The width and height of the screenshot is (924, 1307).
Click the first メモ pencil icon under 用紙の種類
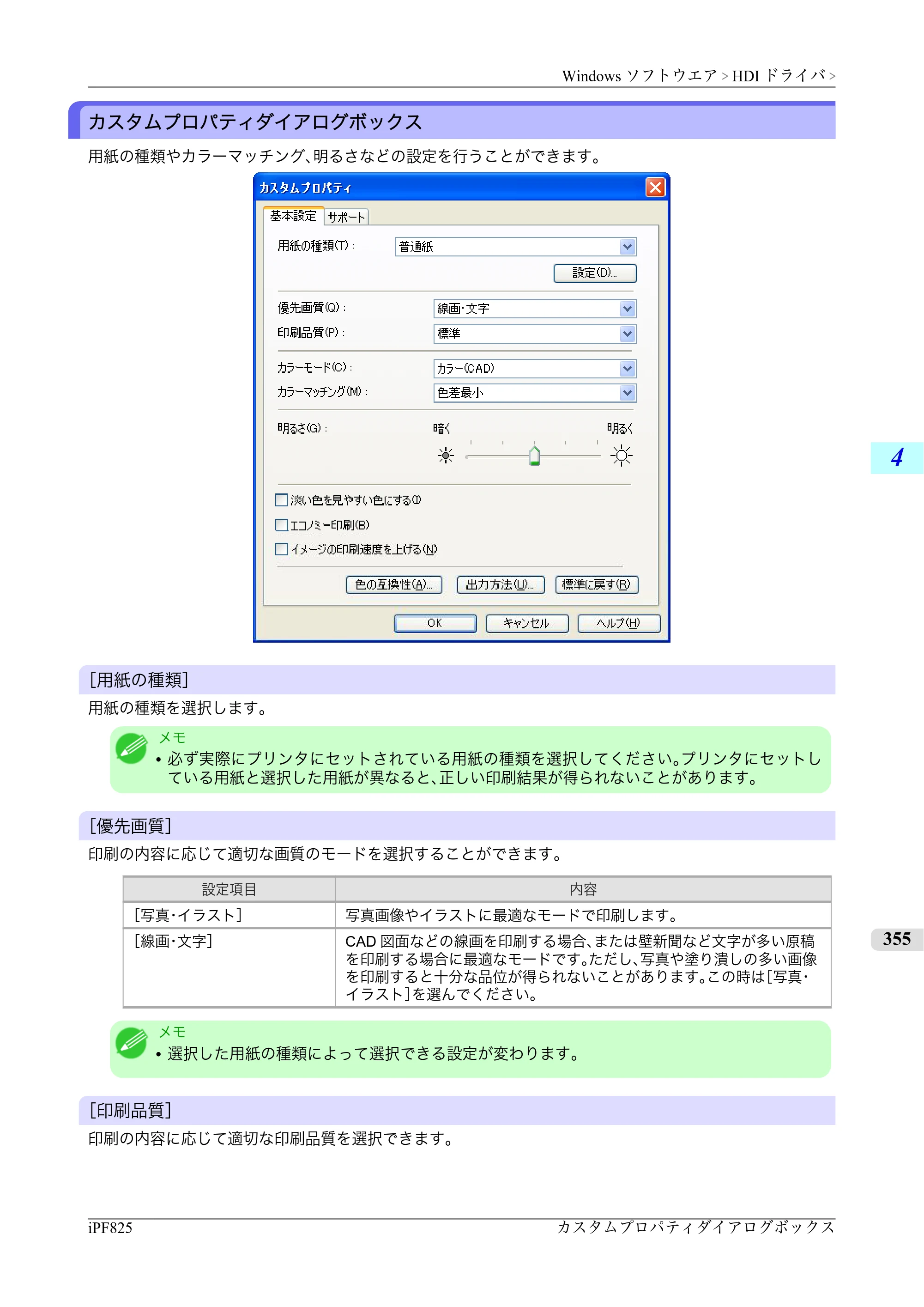pyautogui.click(x=132, y=748)
